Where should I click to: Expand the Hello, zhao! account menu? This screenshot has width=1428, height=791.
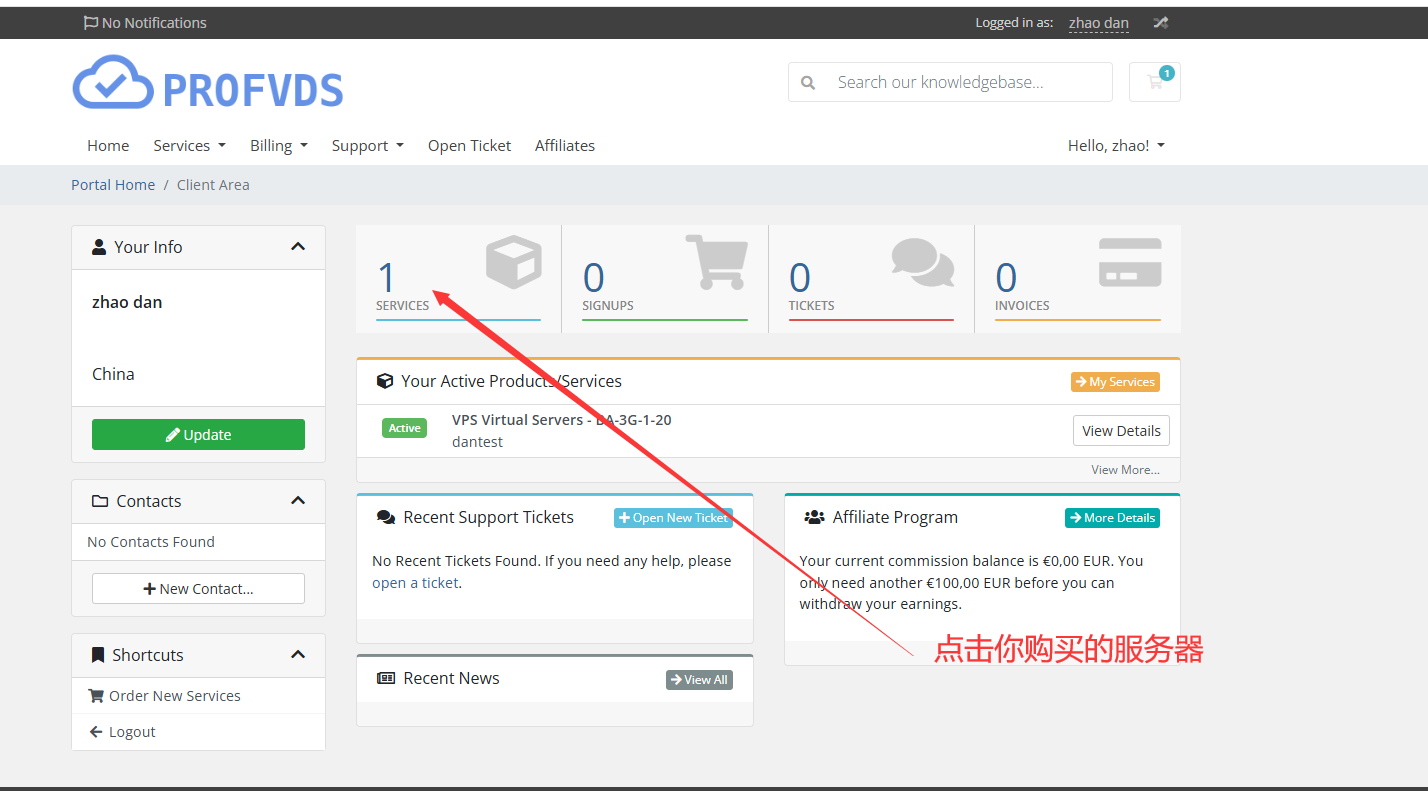tap(1115, 145)
